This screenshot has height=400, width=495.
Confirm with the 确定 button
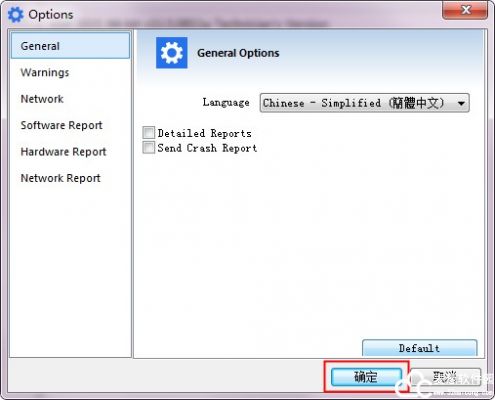pos(366,377)
